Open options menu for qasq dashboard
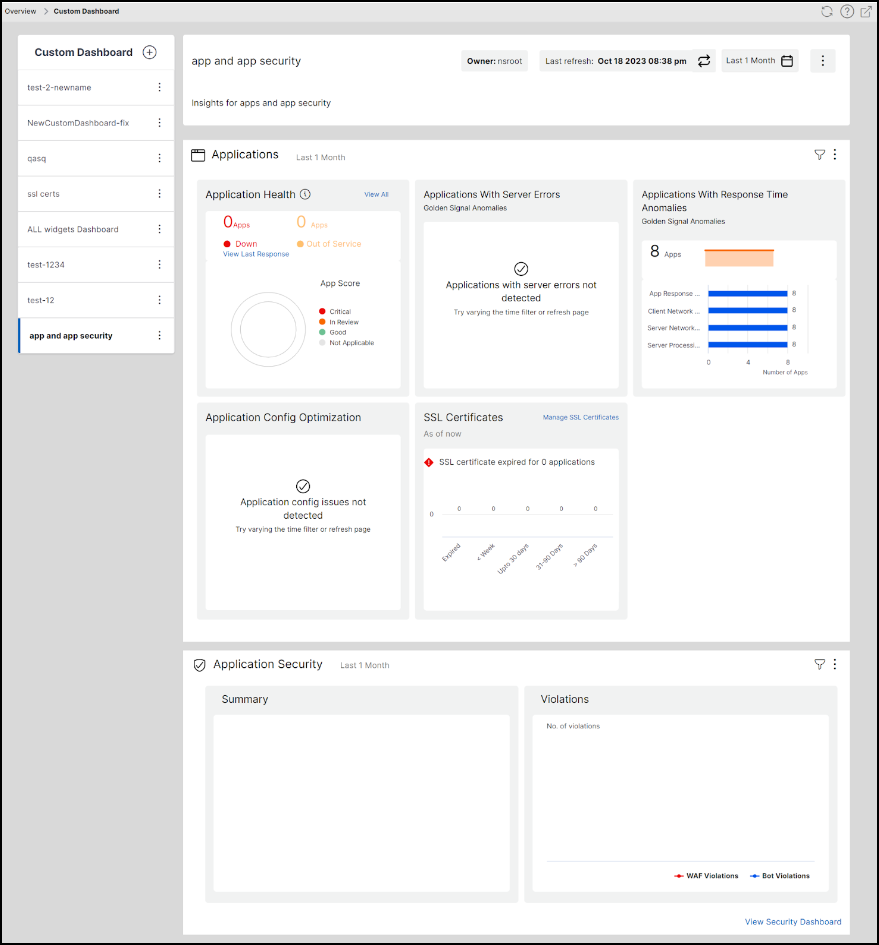 (159, 159)
